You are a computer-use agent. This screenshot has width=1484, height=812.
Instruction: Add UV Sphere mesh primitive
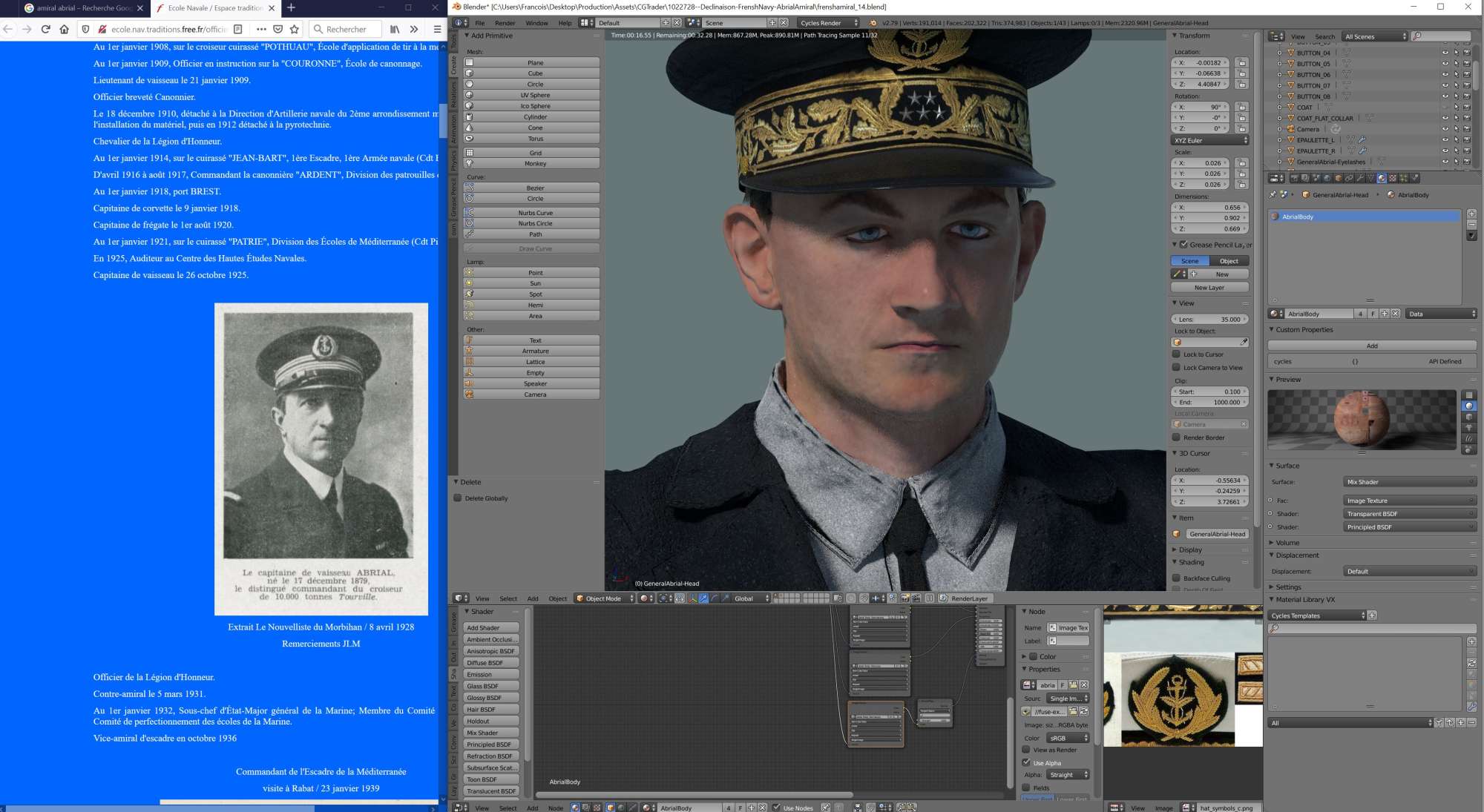pyautogui.click(x=535, y=95)
